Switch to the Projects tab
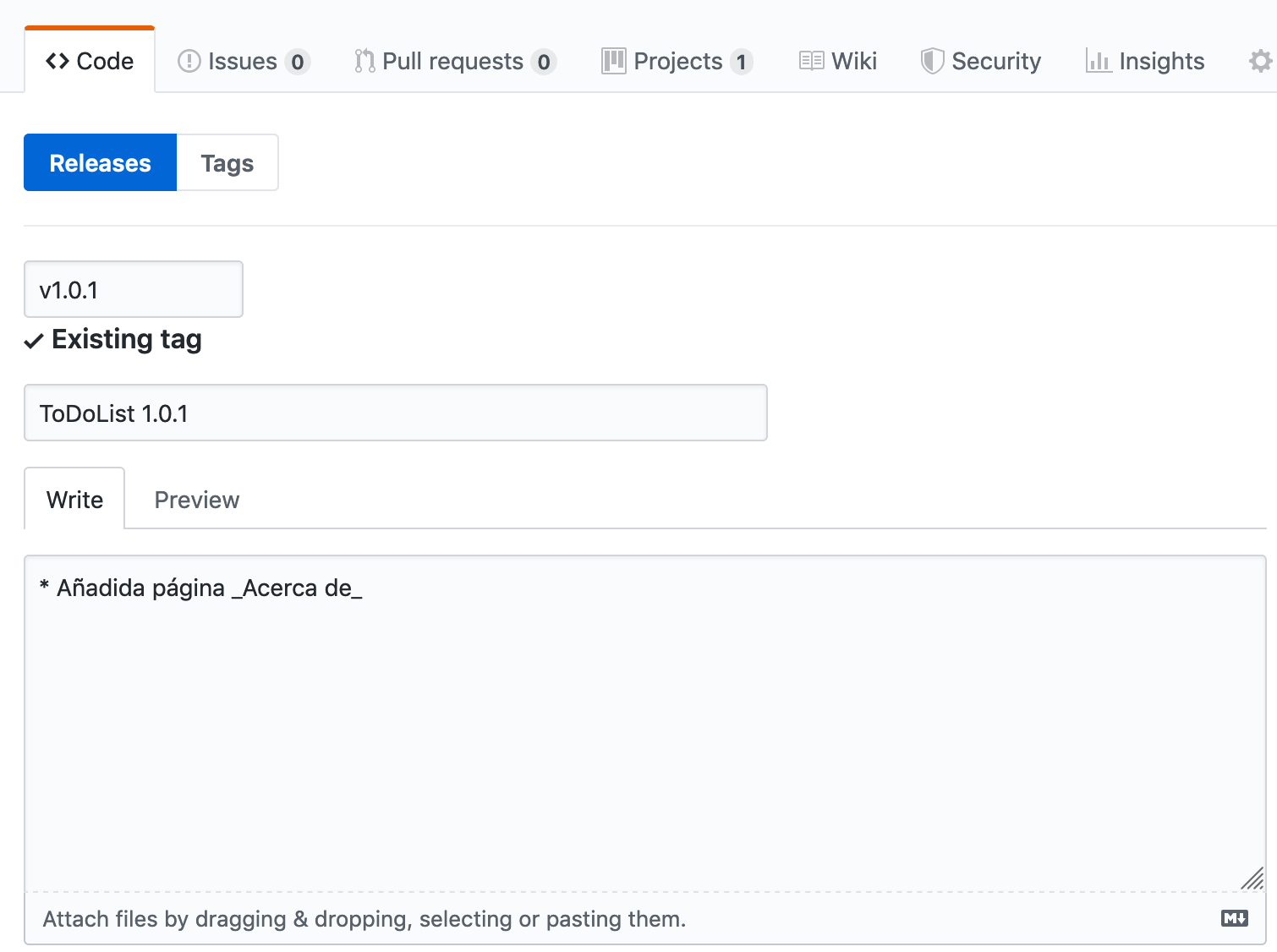The image size is (1277, 952). 677,61
